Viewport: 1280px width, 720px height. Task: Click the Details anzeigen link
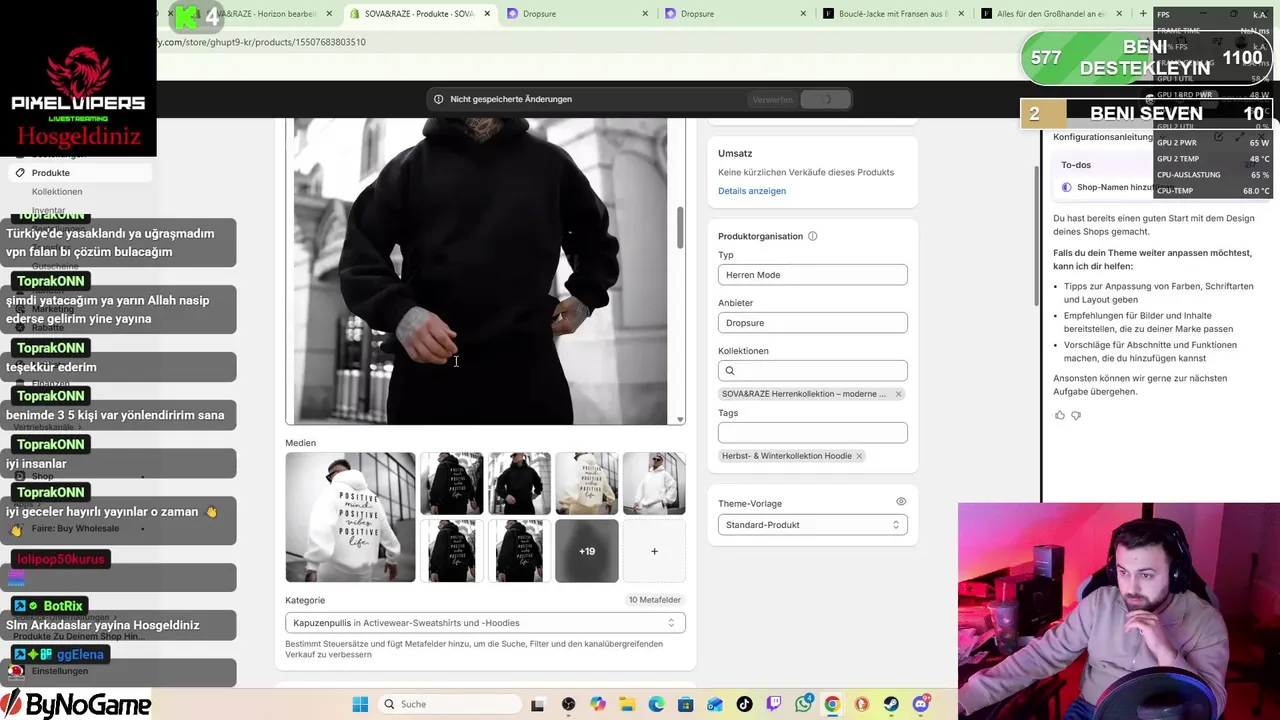click(x=751, y=191)
